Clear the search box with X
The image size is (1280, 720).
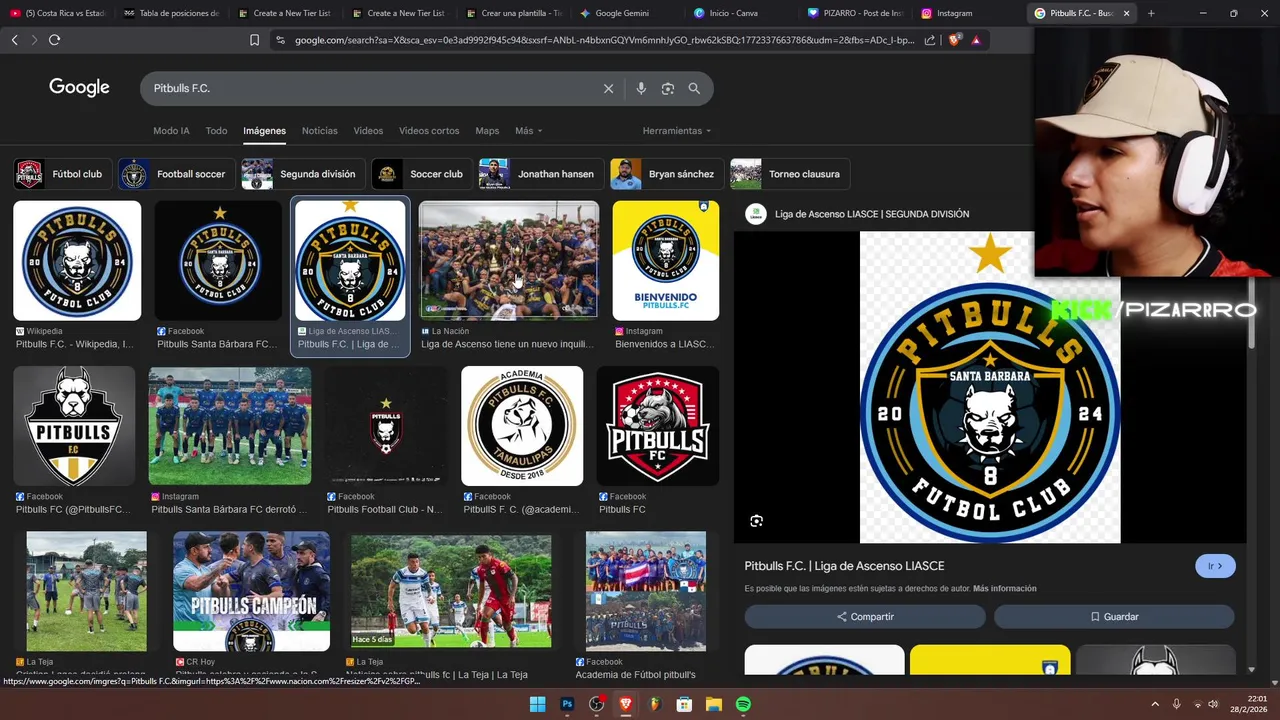(x=608, y=89)
